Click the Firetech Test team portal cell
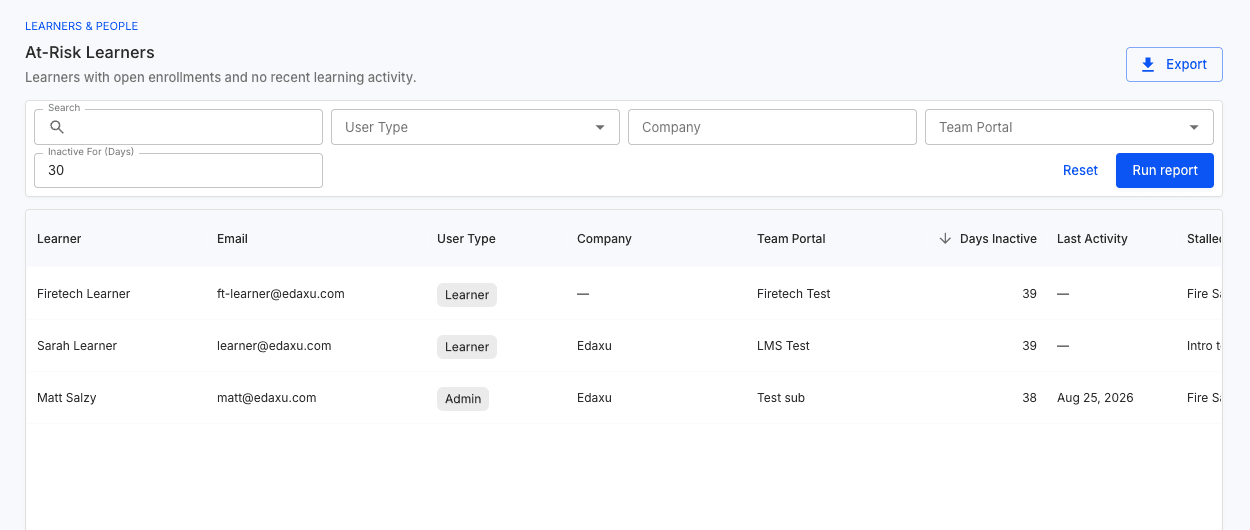The height and width of the screenshot is (530, 1250). [x=794, y=294]
